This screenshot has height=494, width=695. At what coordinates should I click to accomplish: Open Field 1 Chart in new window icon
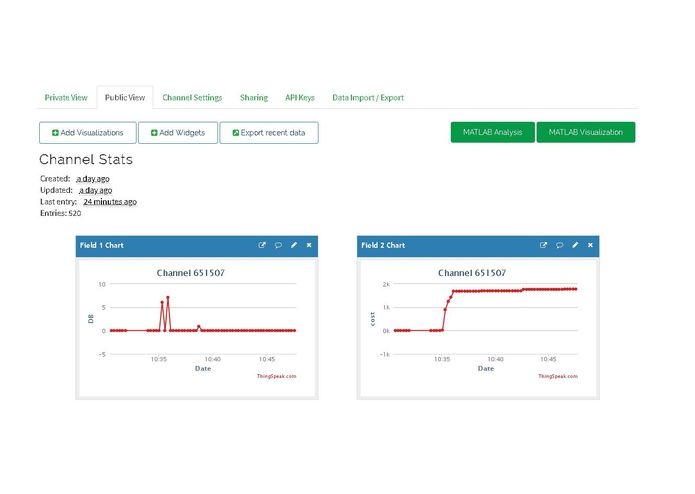point(262,245)
